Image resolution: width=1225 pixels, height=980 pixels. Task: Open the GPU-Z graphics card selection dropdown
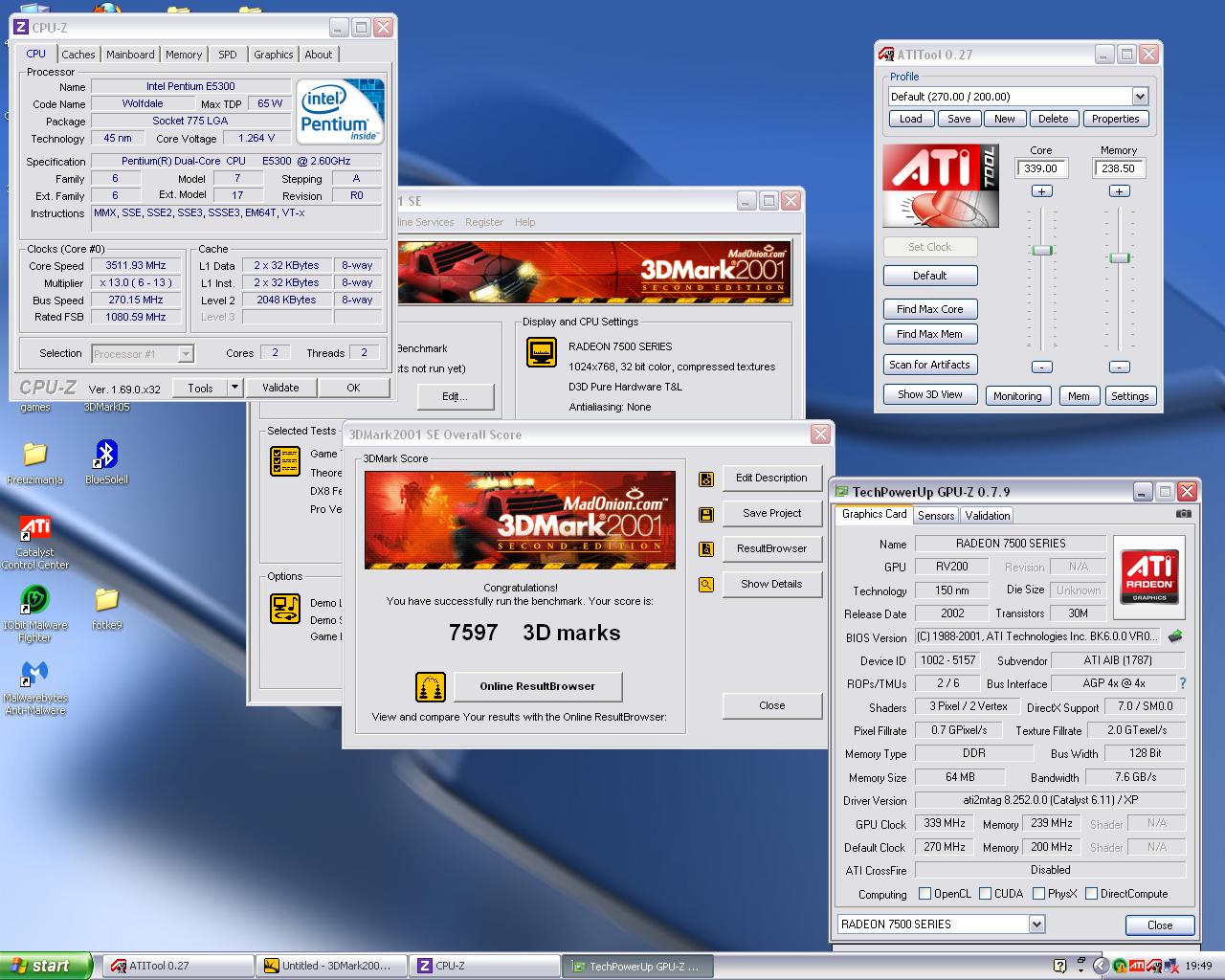[1036, 924]
